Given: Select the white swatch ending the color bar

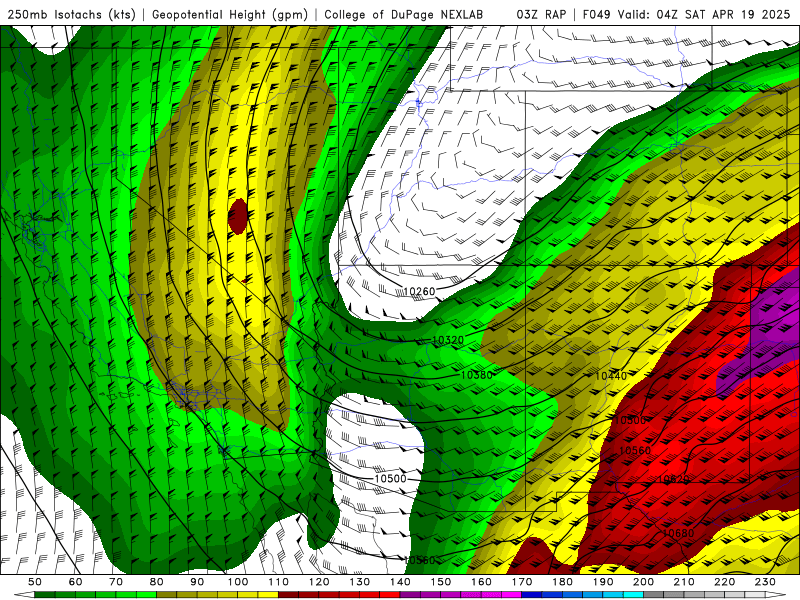Looking at the screenshot, I should (x=755, y=593).
